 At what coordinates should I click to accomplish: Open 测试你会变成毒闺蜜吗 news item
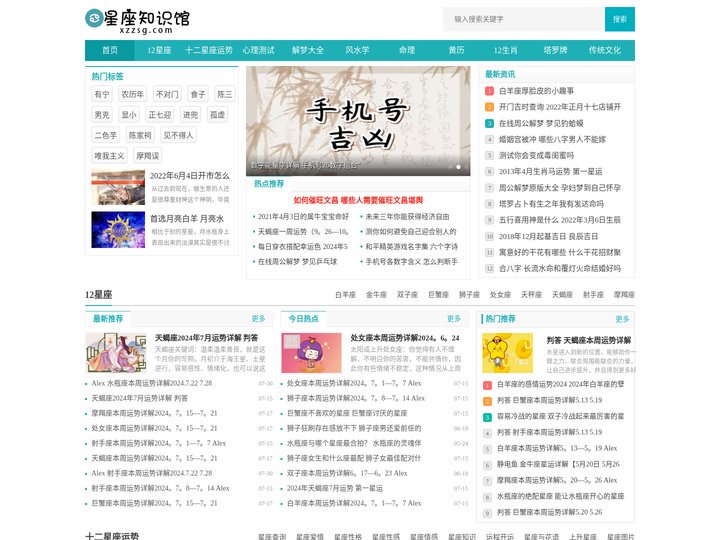click(x=536, y=155)
